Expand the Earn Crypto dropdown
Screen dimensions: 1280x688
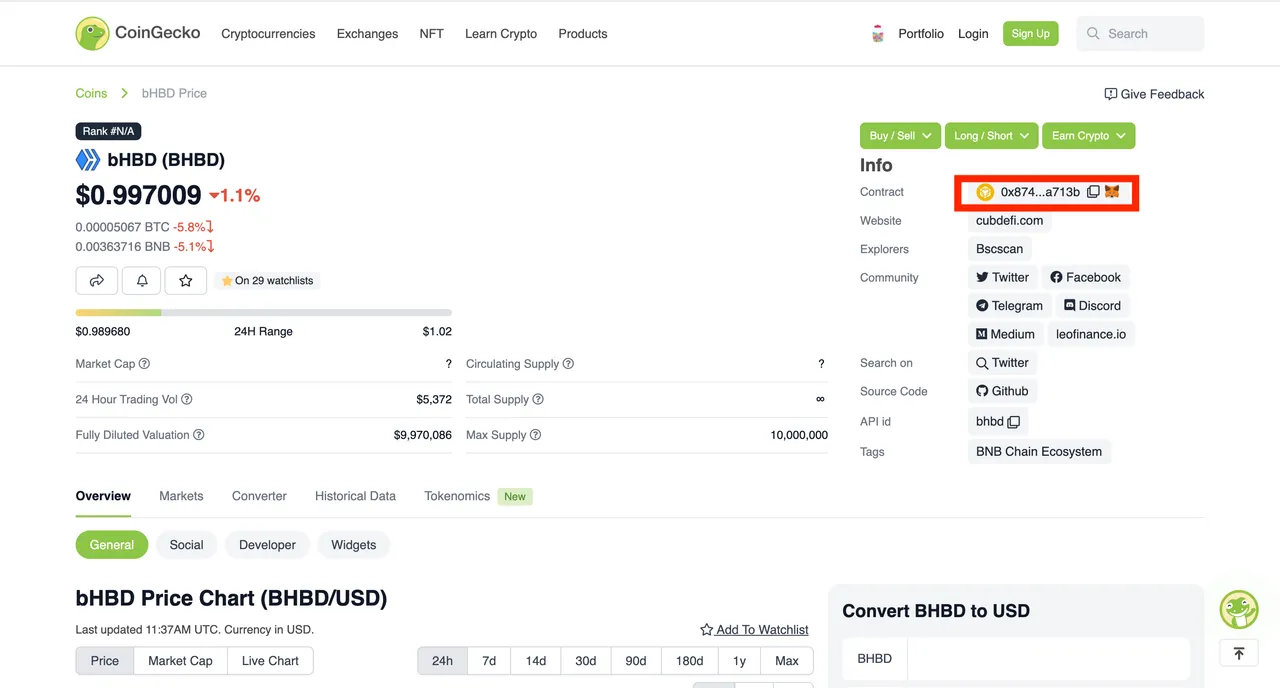[1088, 136]
